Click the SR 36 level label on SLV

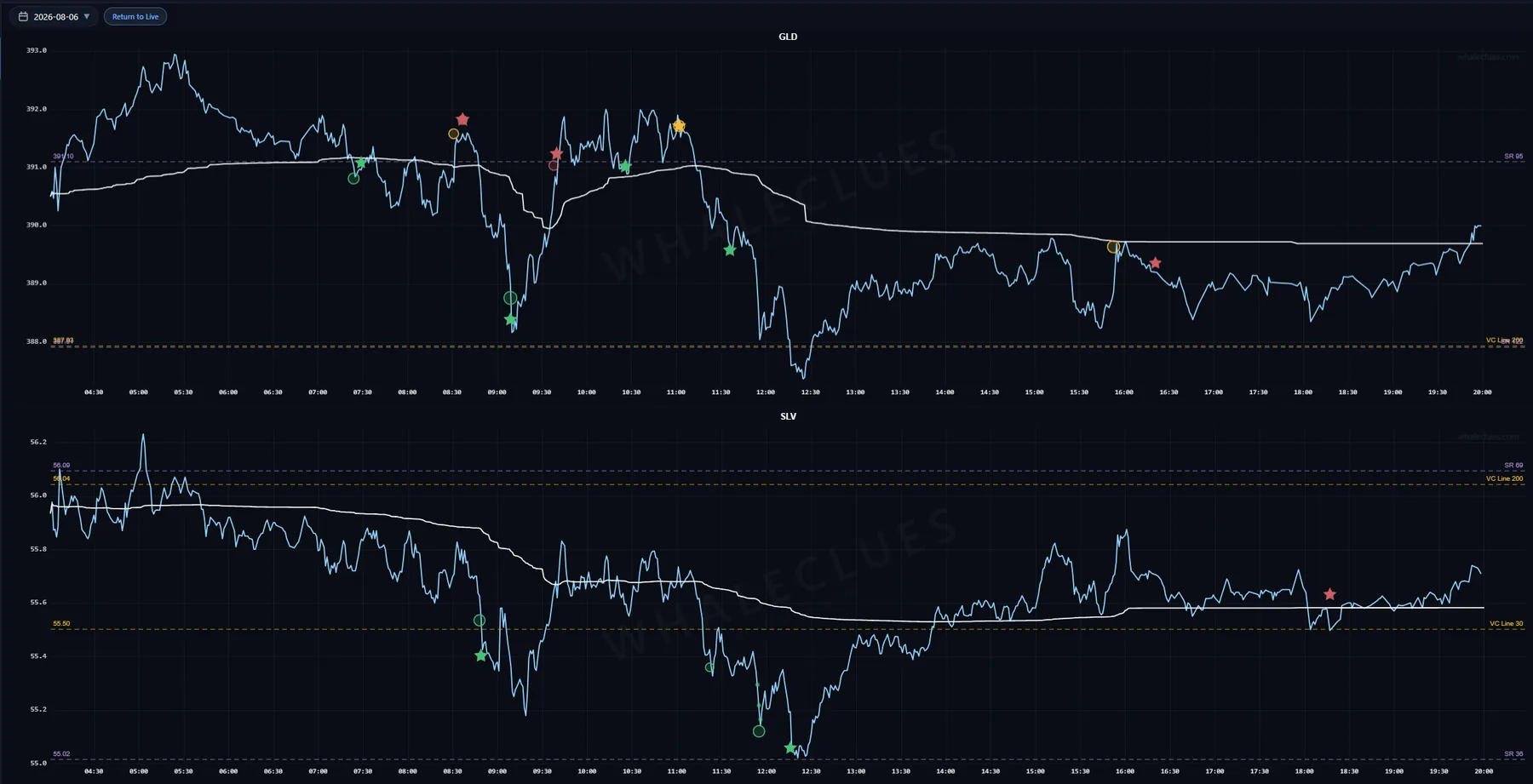click(x=1513, y=754)
